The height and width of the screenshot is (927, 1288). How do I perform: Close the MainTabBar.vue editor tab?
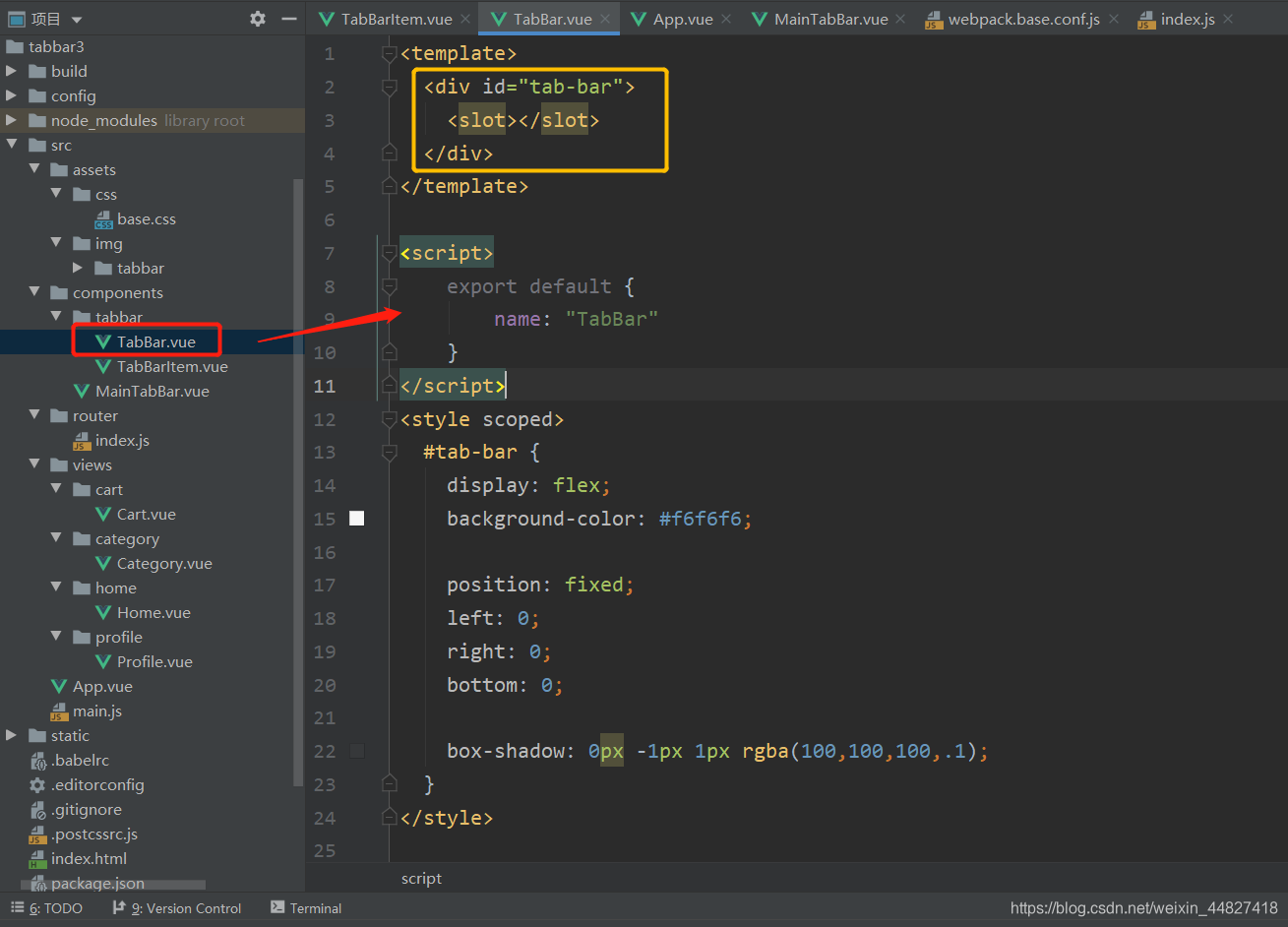pyautogui.click(x=900, y=19)
